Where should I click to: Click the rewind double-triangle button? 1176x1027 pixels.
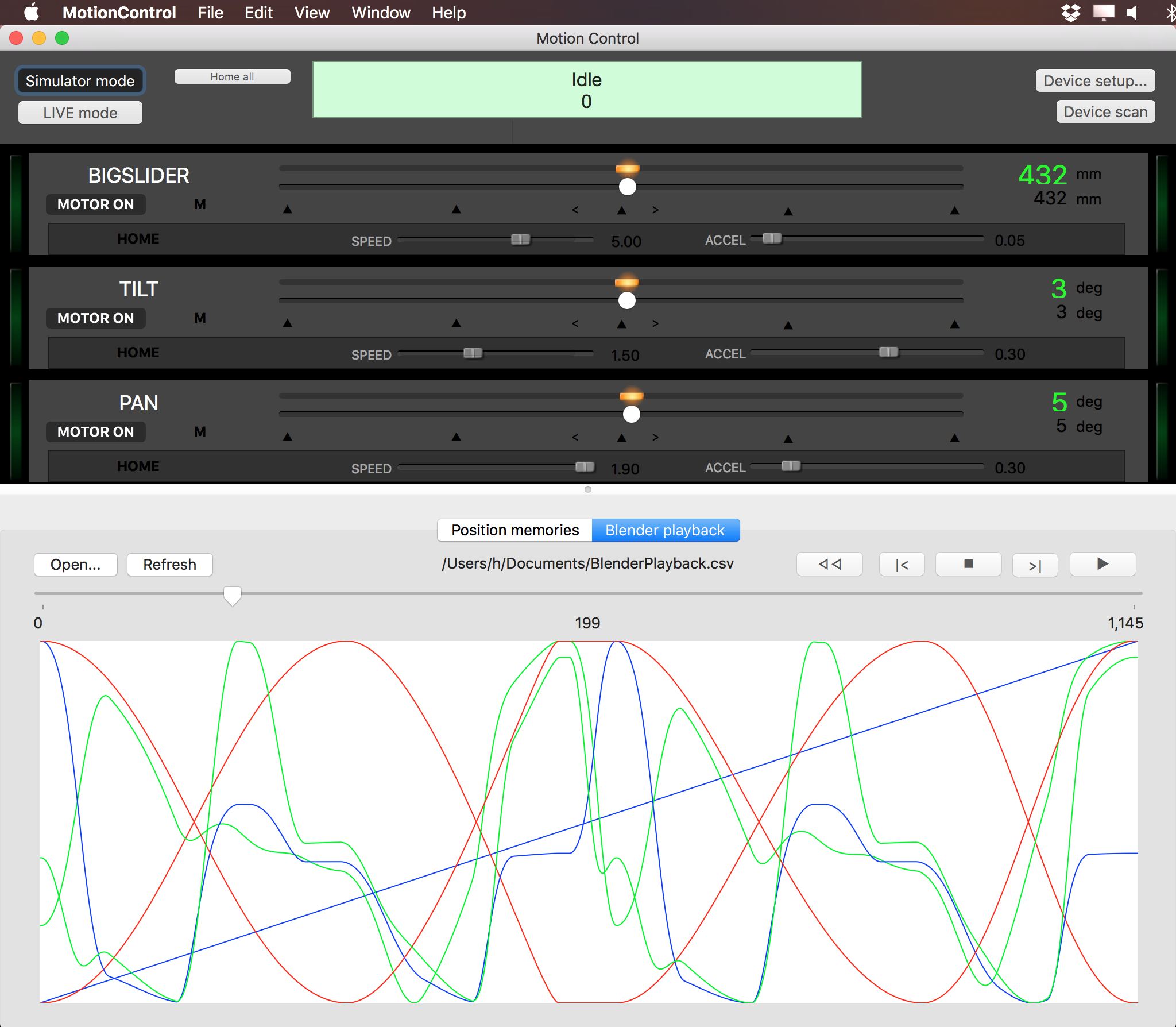click(x=829, y=564)
